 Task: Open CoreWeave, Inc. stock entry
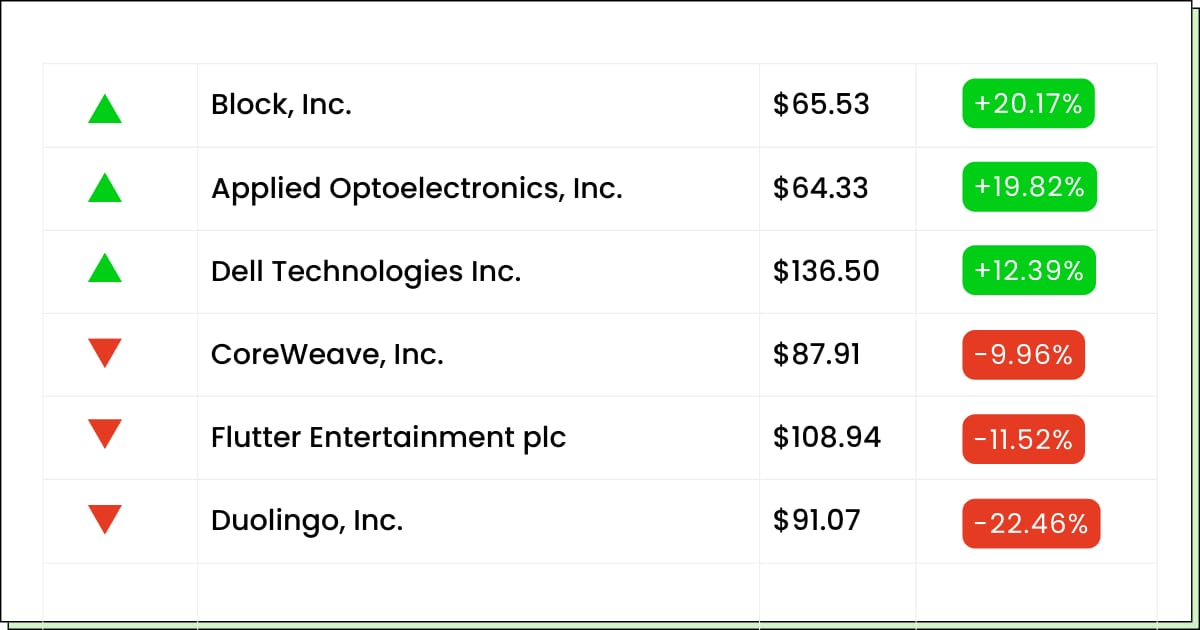coord(327,354)
